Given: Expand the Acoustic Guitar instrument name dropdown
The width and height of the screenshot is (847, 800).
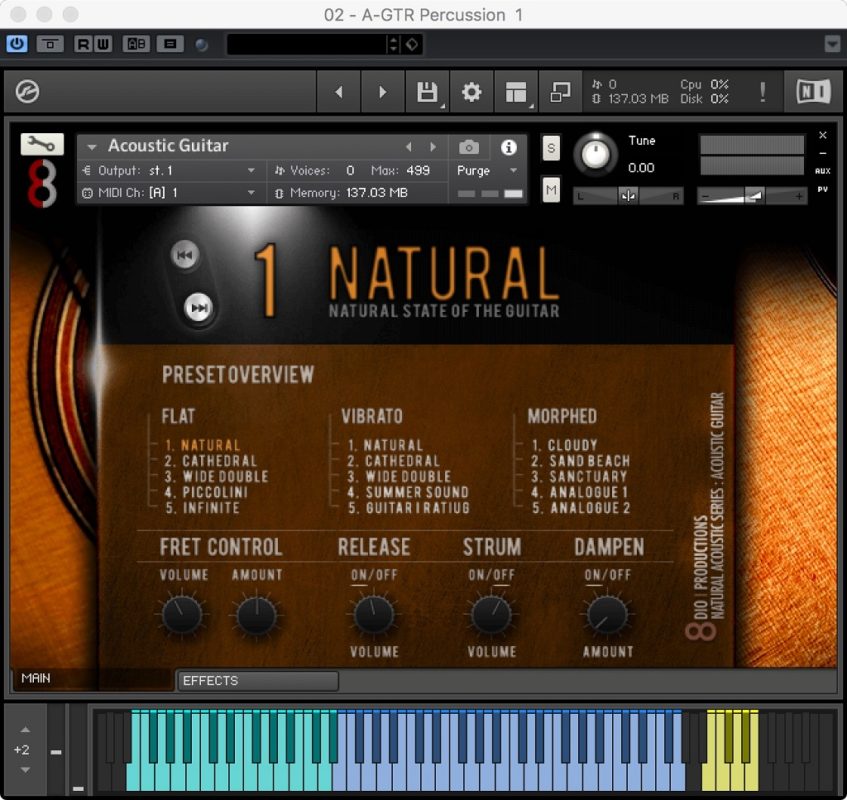Looking at the screenshot, I should coord(91,146).
